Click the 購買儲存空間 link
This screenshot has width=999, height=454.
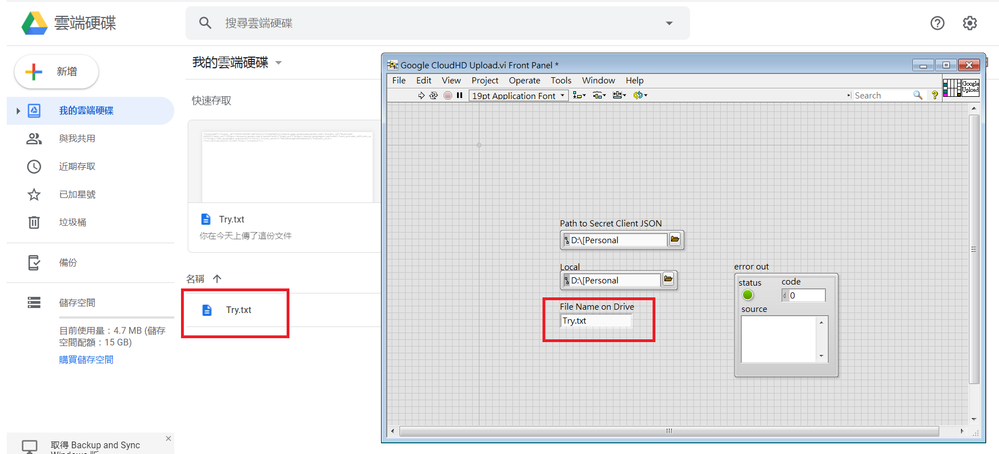tap(86, 360)
